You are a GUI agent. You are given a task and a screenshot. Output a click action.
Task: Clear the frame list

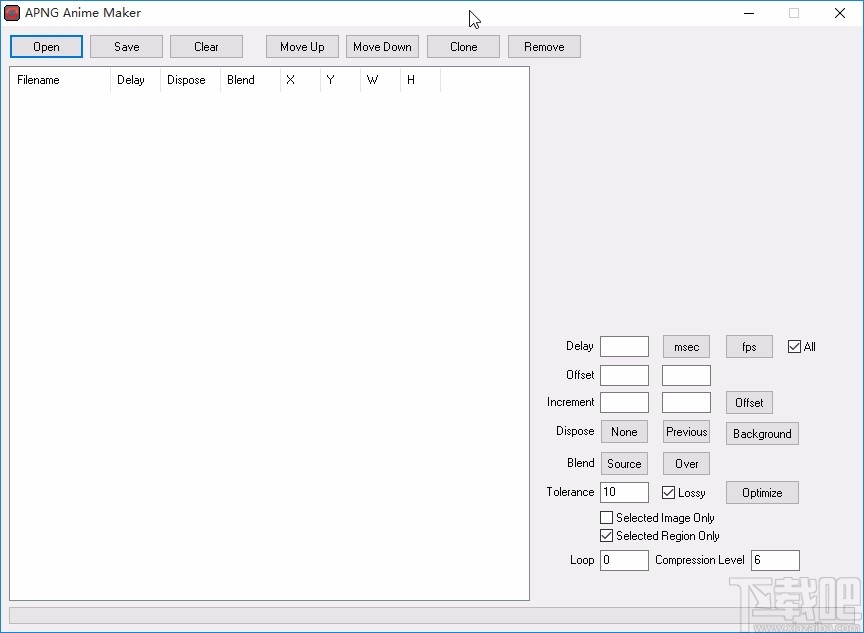(x=206, y=46)
